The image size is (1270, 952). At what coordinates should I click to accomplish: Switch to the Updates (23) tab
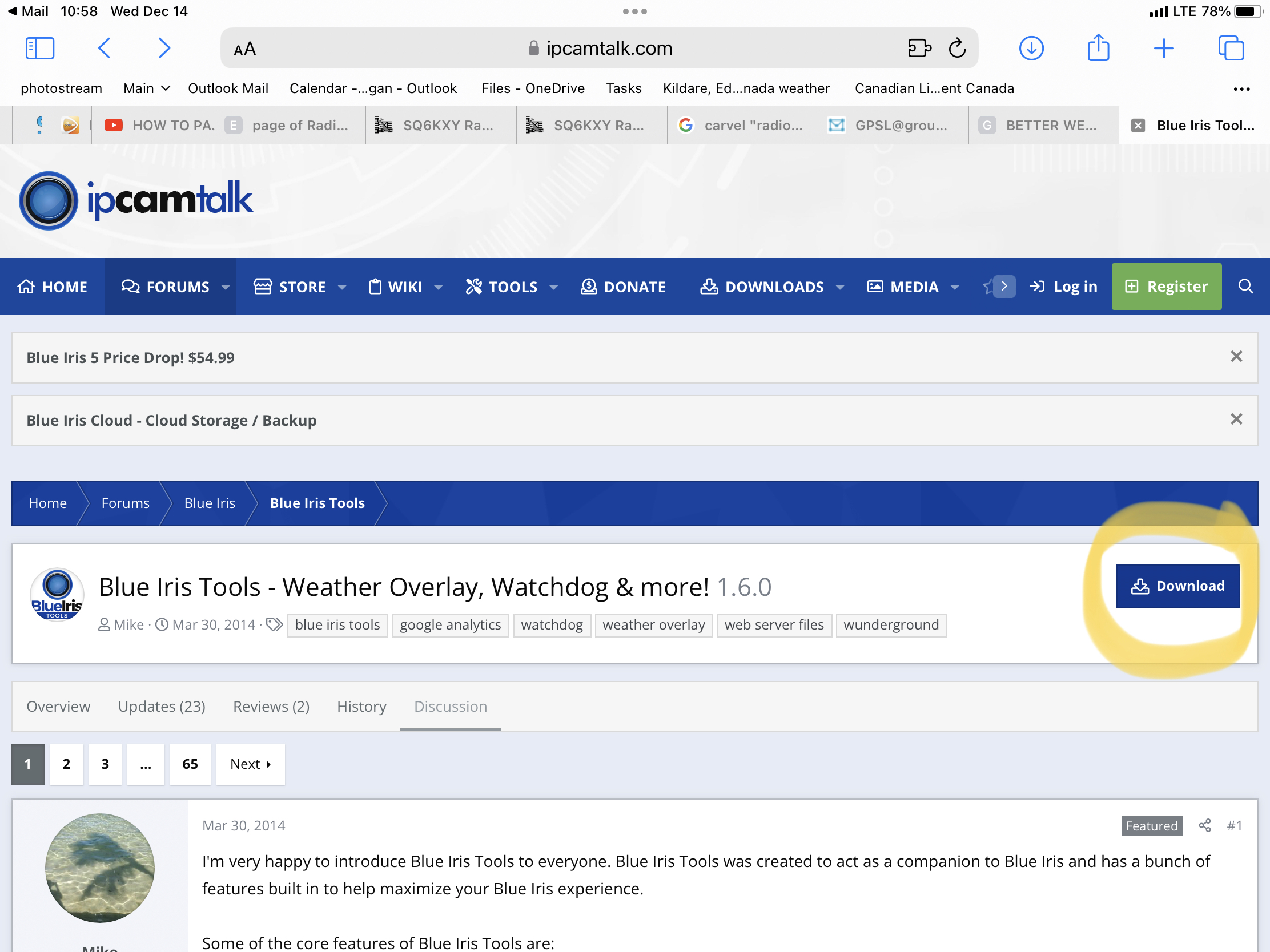coord(162,707)
